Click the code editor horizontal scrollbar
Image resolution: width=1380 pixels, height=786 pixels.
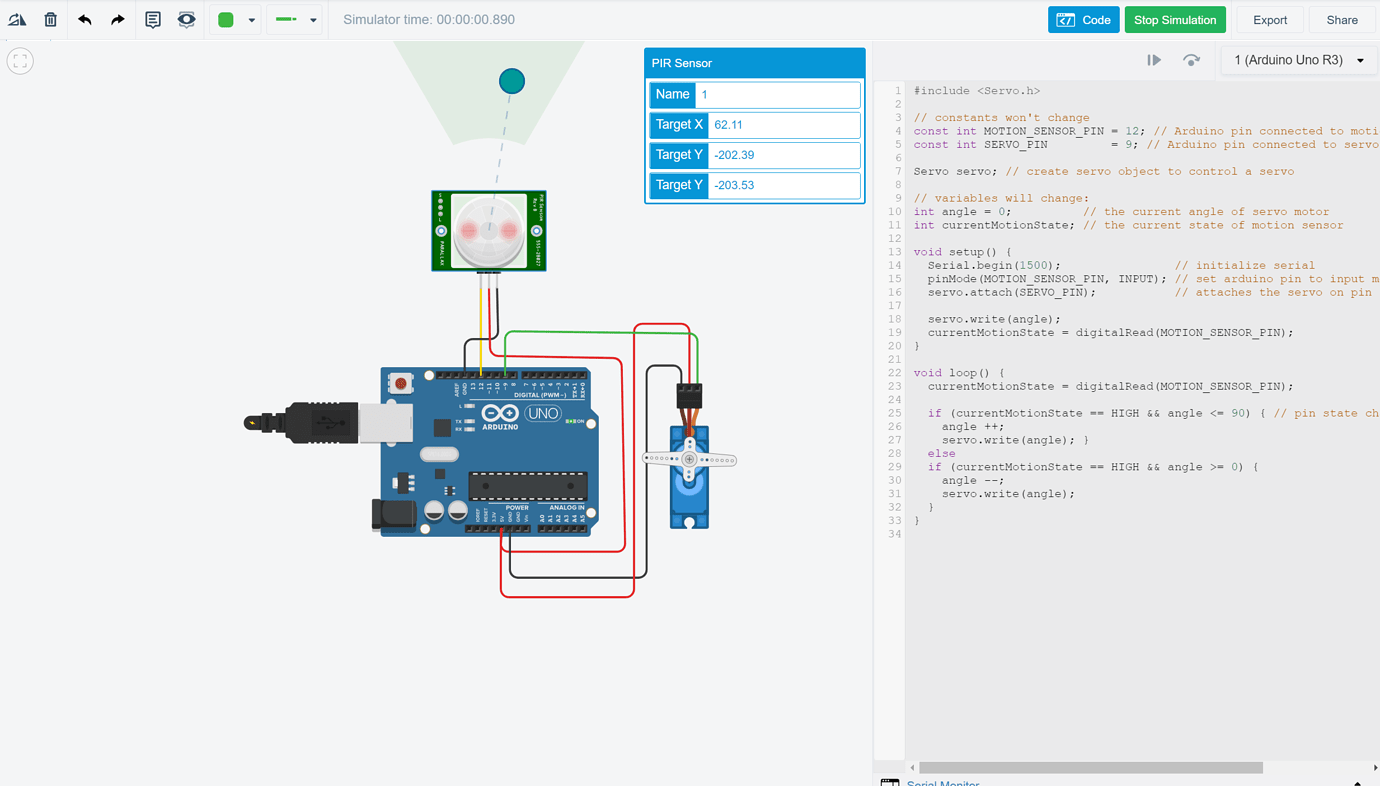pos(1091,768)
